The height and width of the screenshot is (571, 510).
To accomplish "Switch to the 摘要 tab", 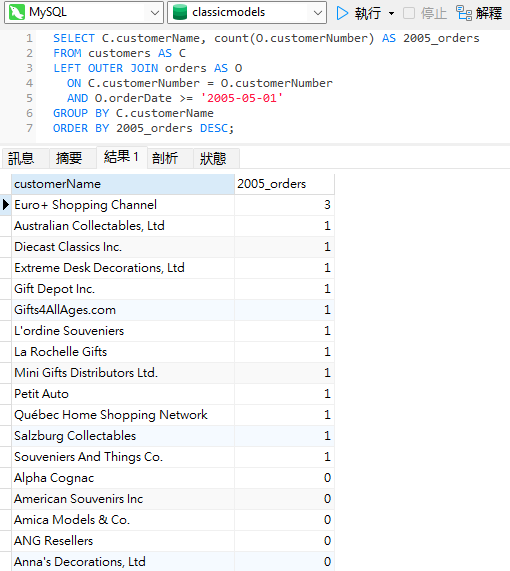I will (x=72, y=158).
